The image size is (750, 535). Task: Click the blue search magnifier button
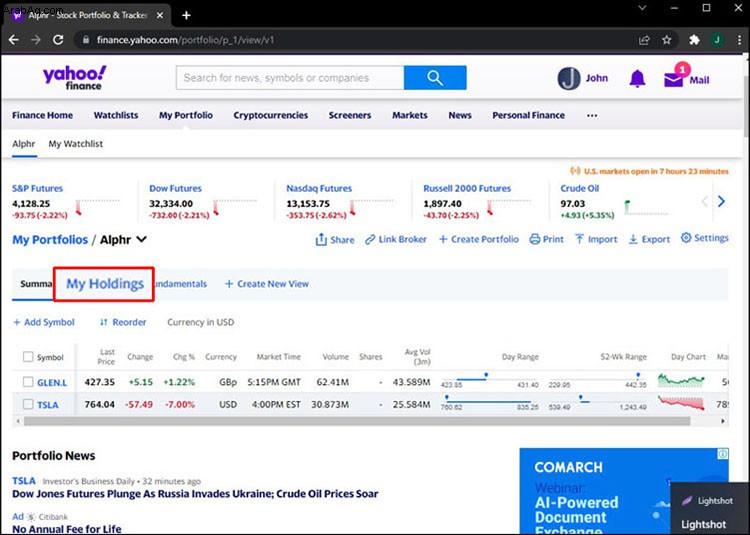[435, 77]
